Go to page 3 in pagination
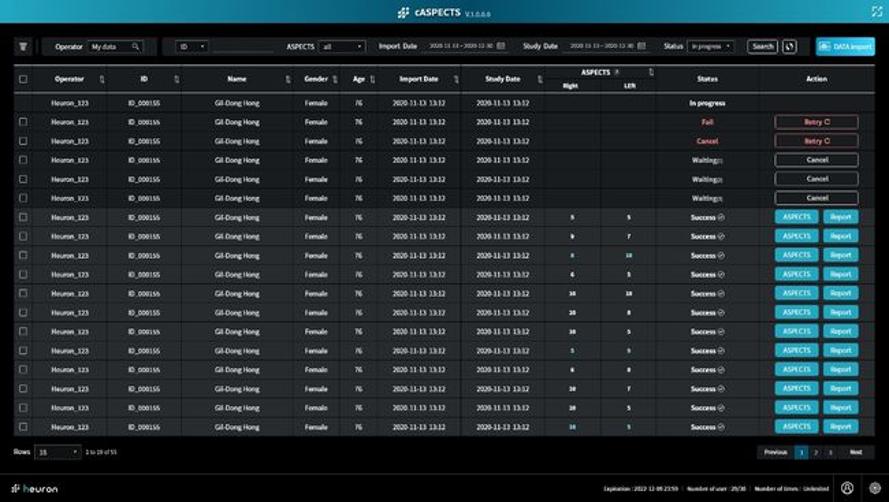889x502 pixels. tap(831, 452)
